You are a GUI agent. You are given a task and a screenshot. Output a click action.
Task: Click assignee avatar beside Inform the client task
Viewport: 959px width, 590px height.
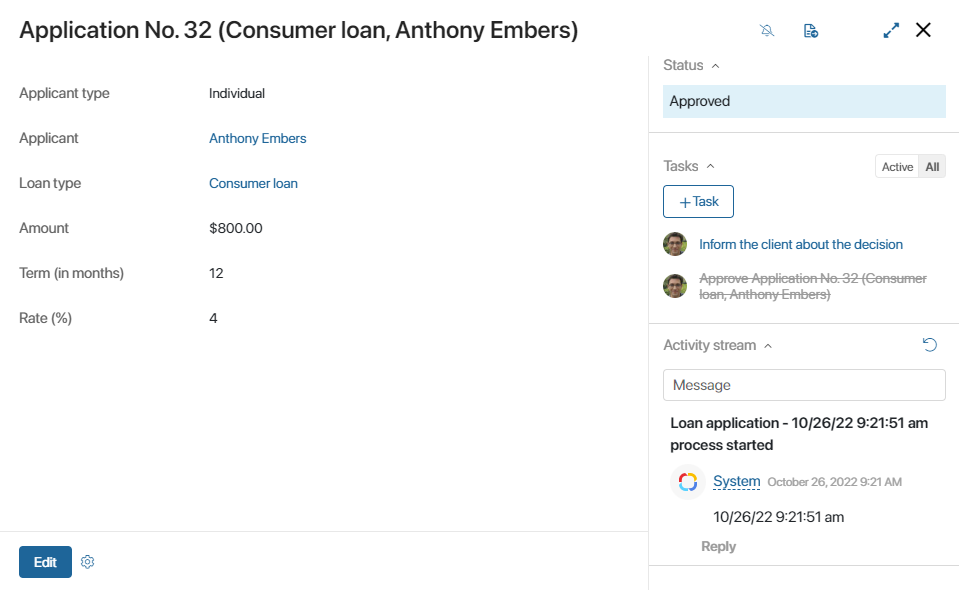tap(675, 244)
